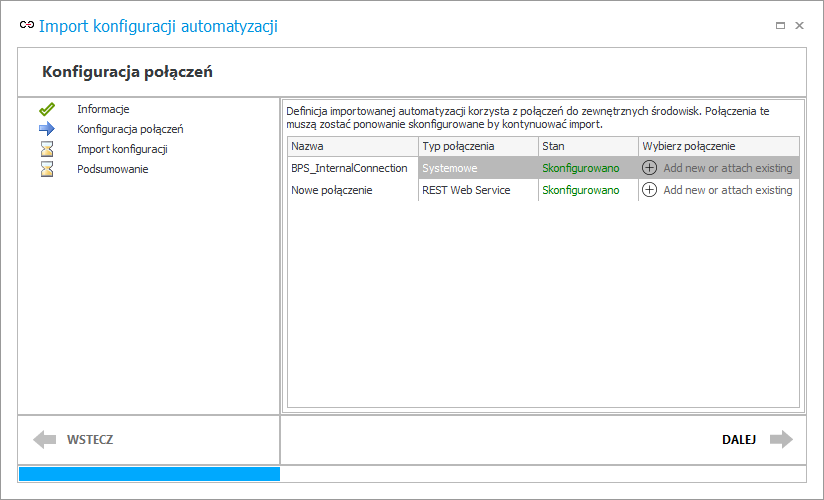Select Podsumowanie step in sidebar
The width and height of the screenshot is (824, 500).
coord(112,169)
